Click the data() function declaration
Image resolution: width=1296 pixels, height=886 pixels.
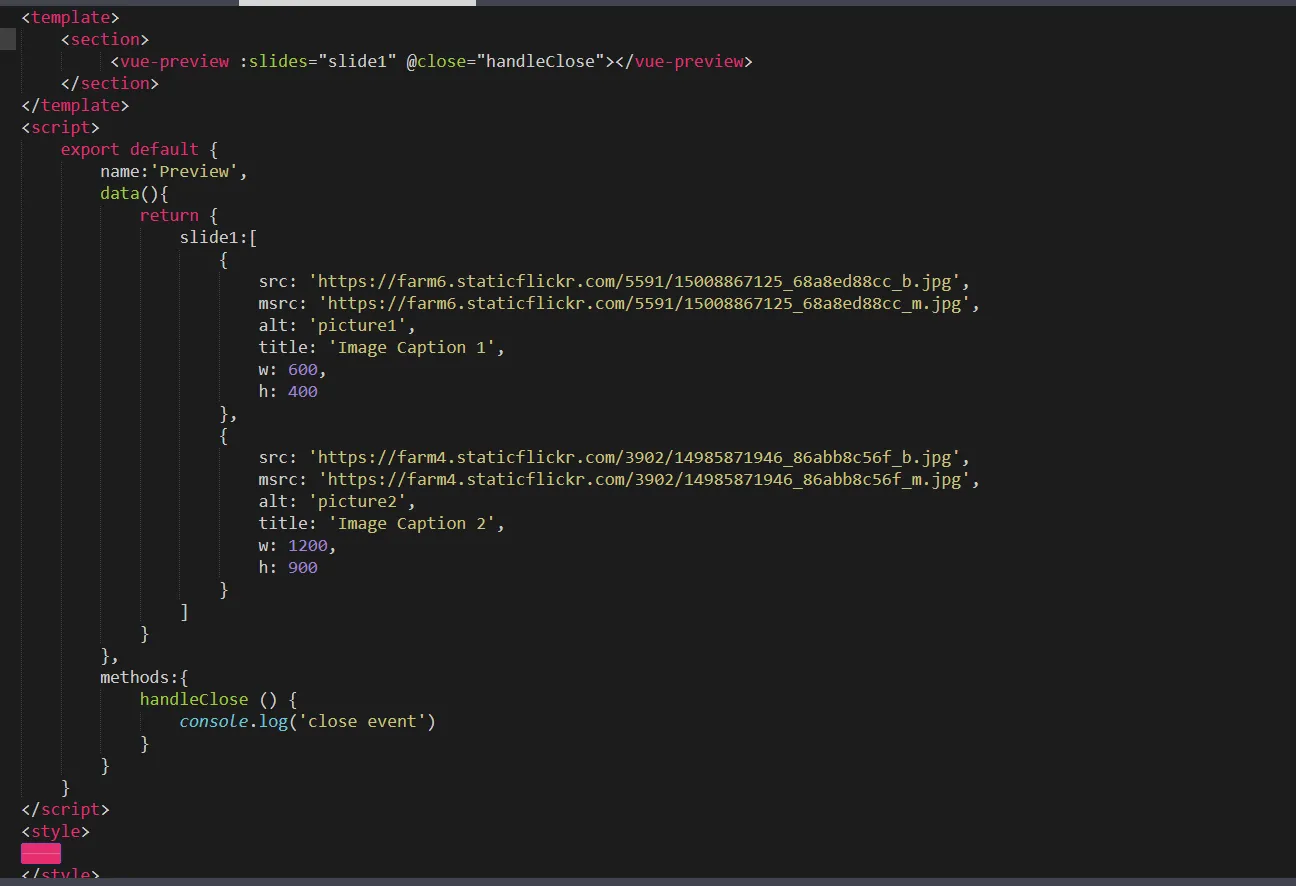(135, 193)
